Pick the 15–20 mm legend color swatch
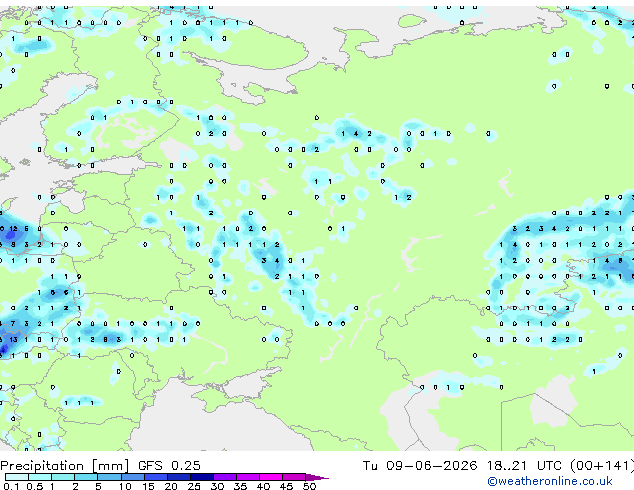Viewport: 634px width, 490px height. (x=155, y=477)
